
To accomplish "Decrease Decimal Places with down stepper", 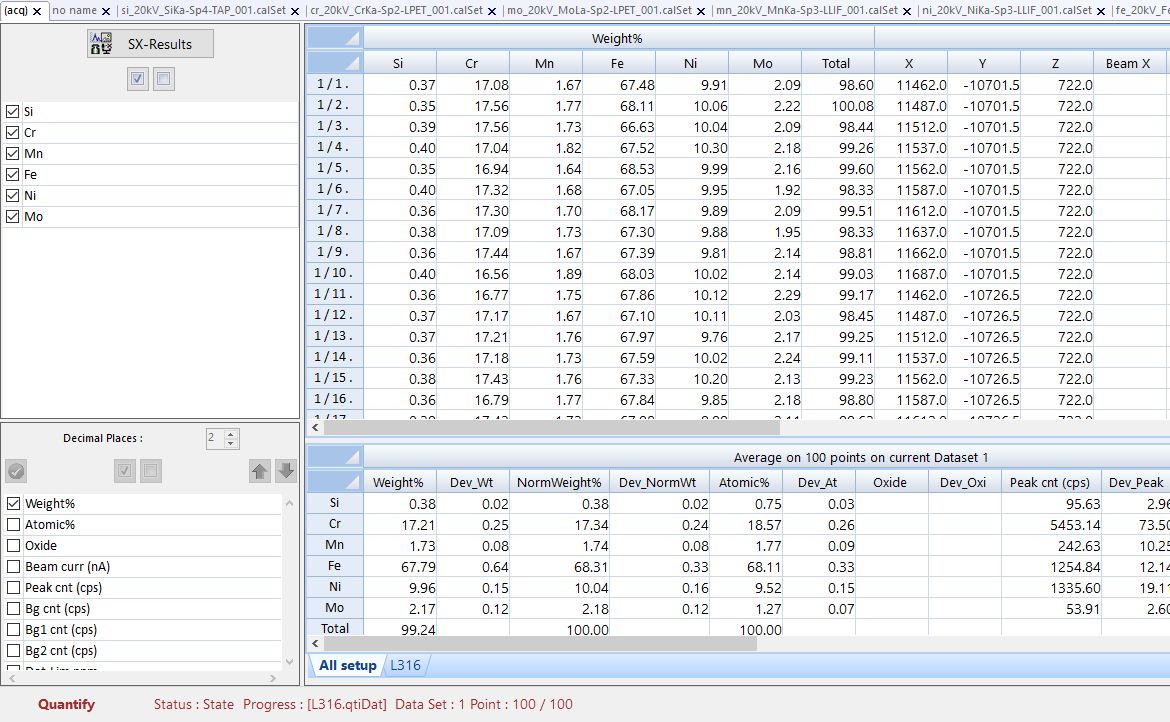I will click(232, 442).
